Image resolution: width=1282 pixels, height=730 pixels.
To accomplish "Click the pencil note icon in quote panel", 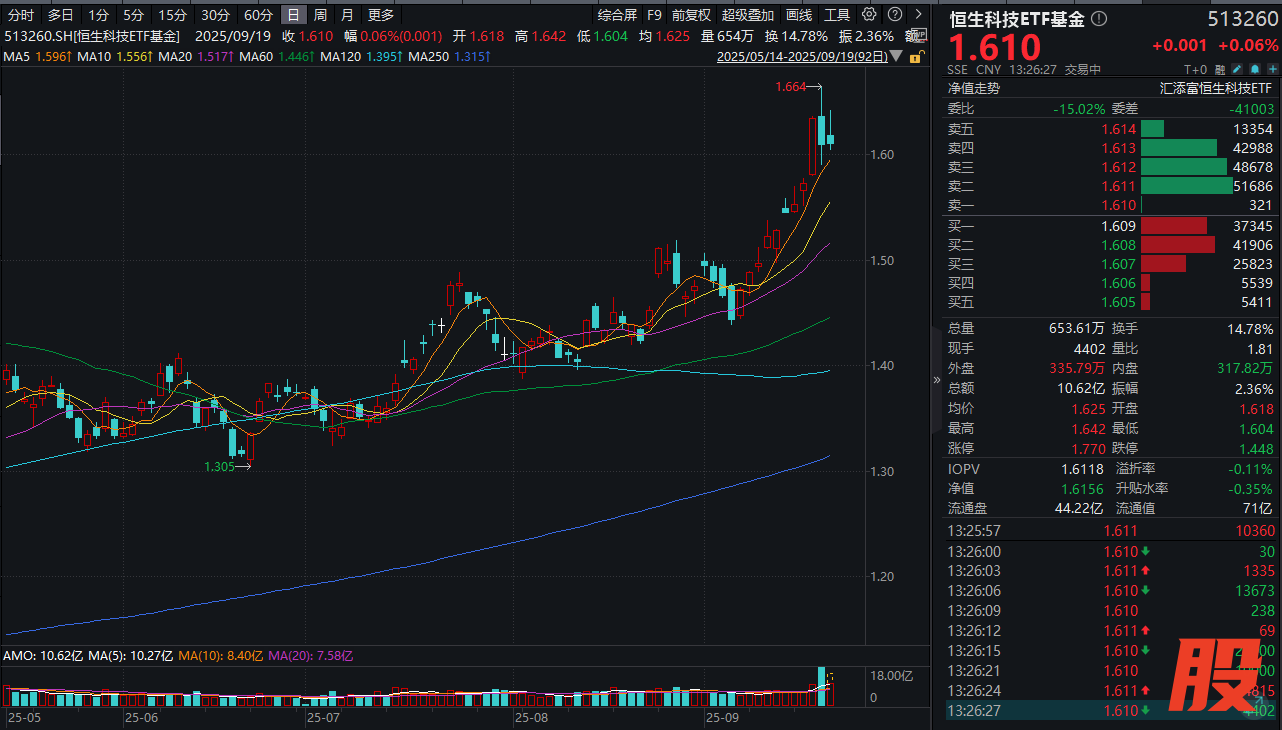I will click(1237, 70).
